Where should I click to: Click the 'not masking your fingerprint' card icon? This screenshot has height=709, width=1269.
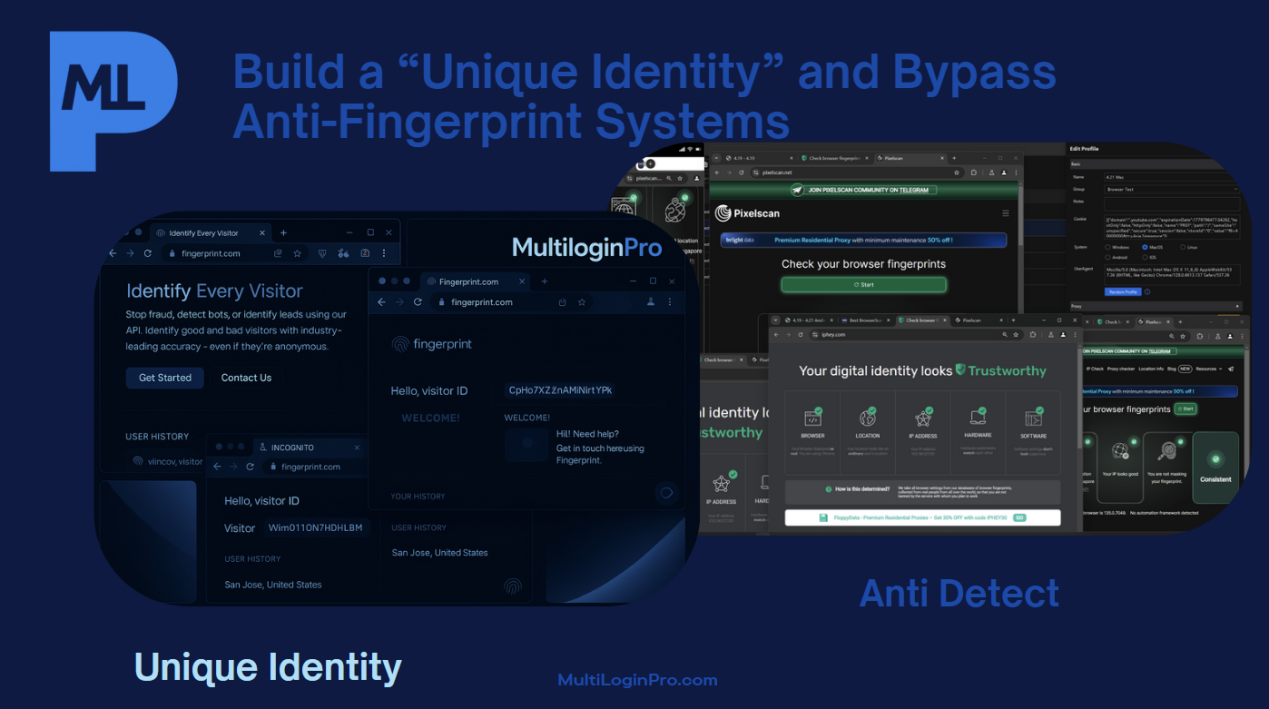pos(1167,451)
